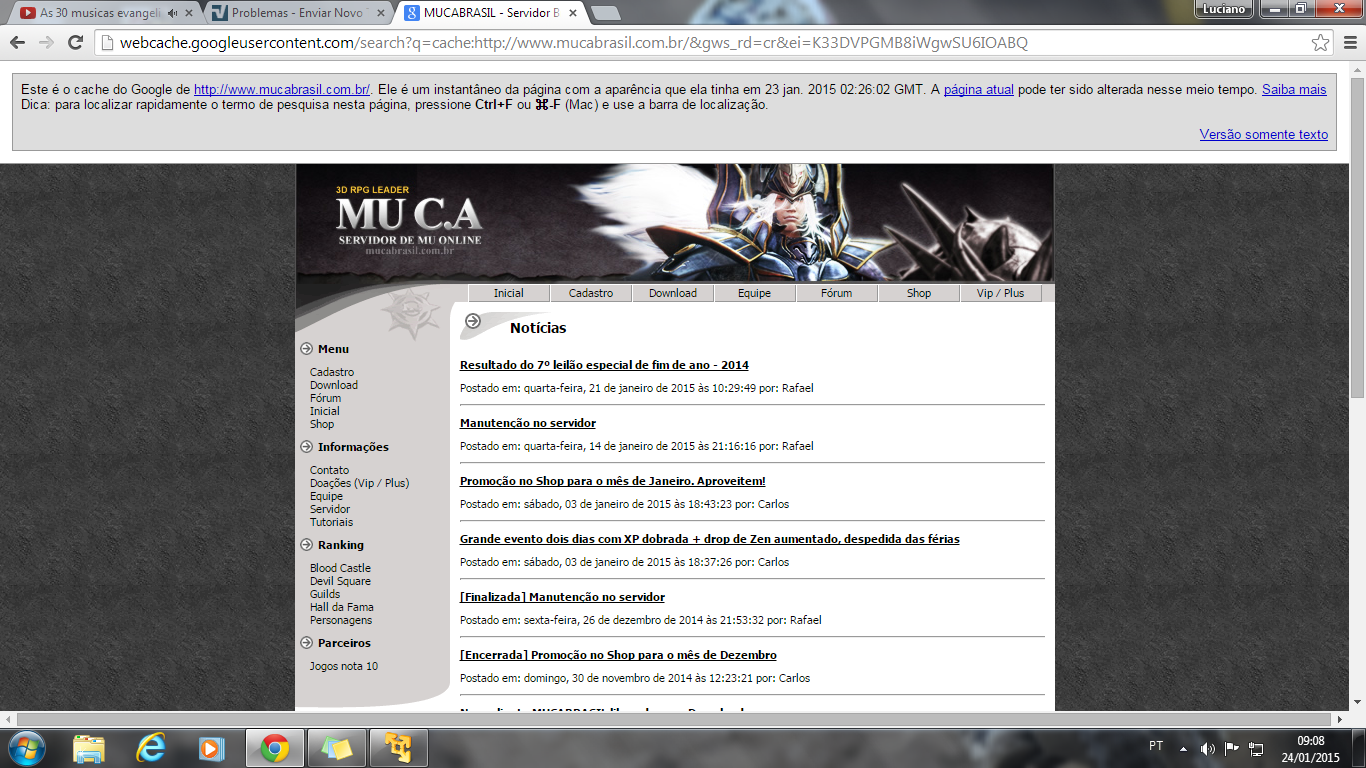Viewport: 1366px width, 768px height.
Task: Click the Versão somente texto link
Action: pyautogui.click(x=1263, y=135)
